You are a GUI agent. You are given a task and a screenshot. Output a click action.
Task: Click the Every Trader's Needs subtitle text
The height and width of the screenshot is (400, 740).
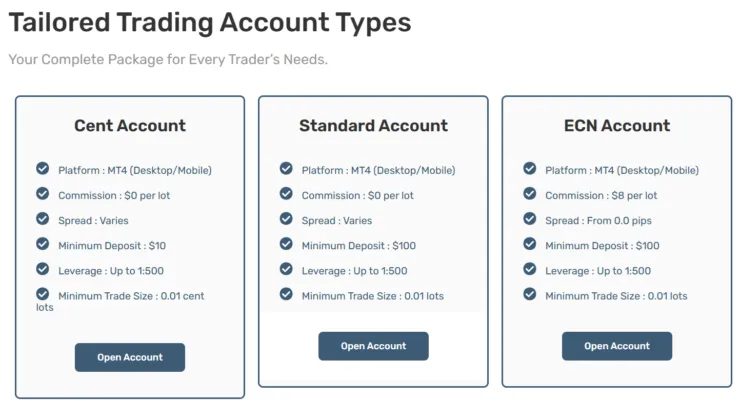168,59
